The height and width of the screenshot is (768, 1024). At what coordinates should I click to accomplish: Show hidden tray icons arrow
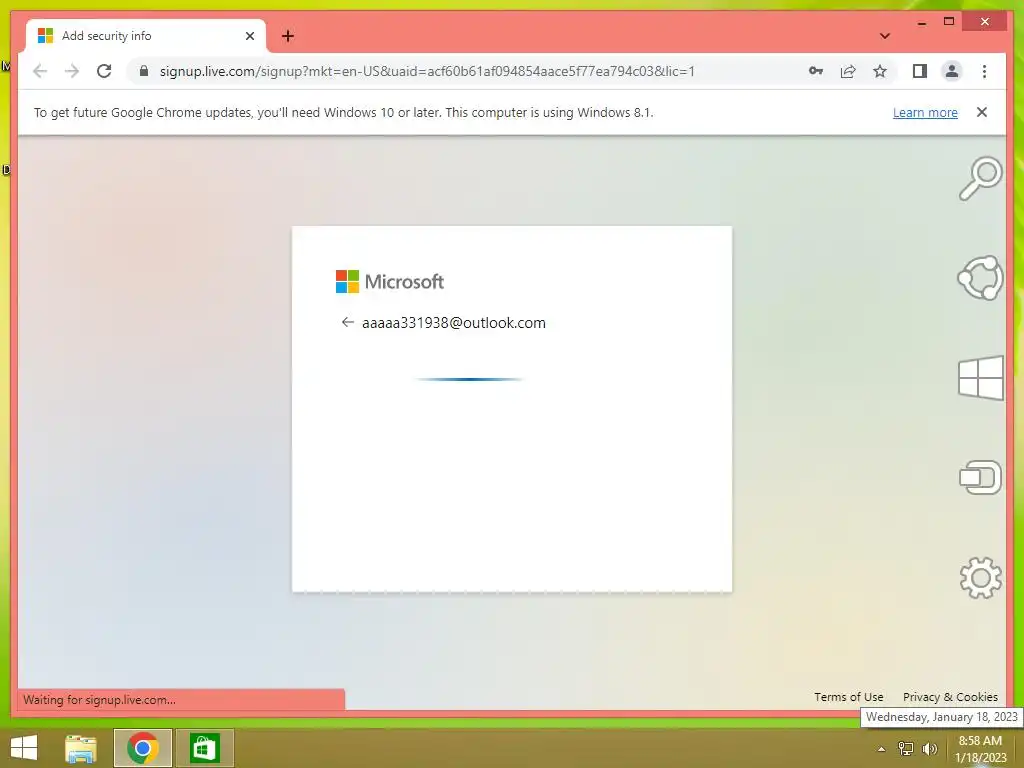coord(881,749)
